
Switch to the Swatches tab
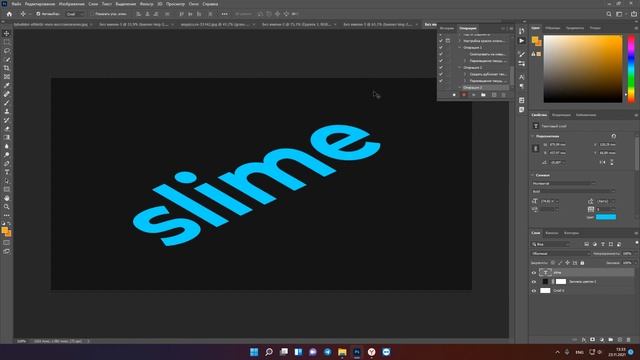point(553,28)
